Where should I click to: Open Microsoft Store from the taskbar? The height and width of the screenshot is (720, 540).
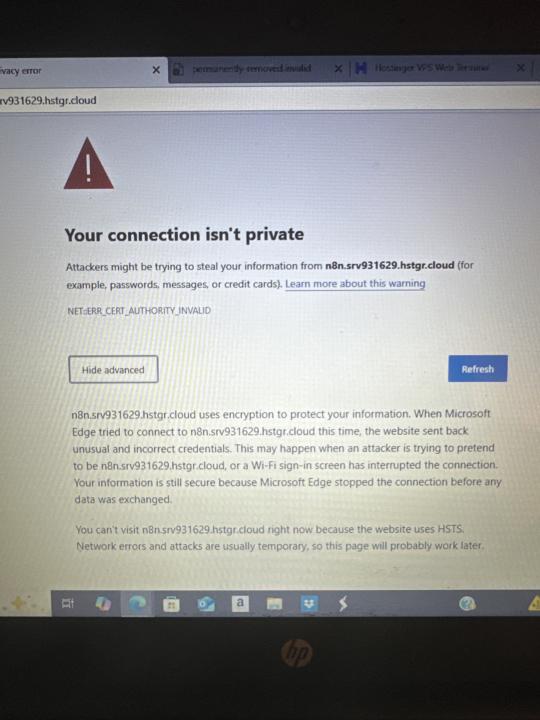coord(171,604)
